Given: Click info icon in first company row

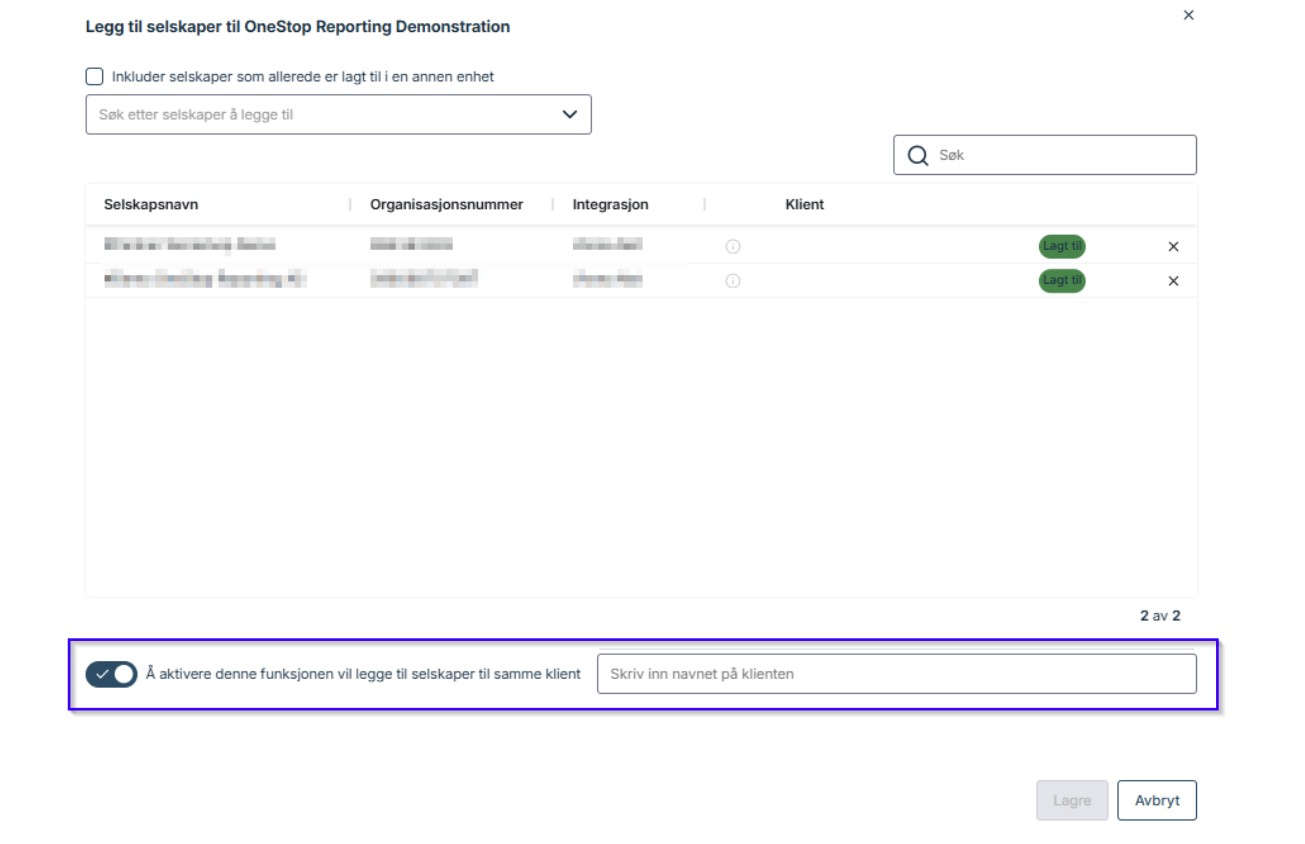Looking at the screenshot, I should coord(733,247).
